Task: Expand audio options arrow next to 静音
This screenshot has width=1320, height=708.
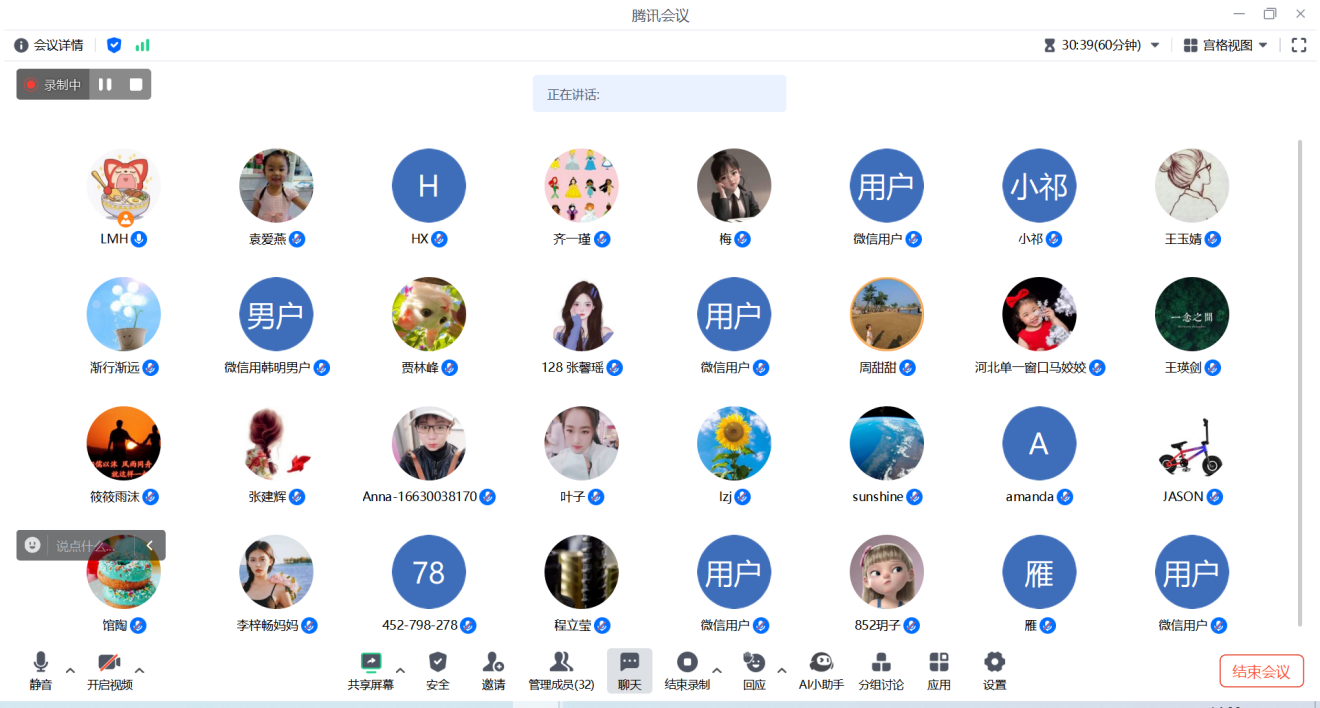Action: click(70, 670)
